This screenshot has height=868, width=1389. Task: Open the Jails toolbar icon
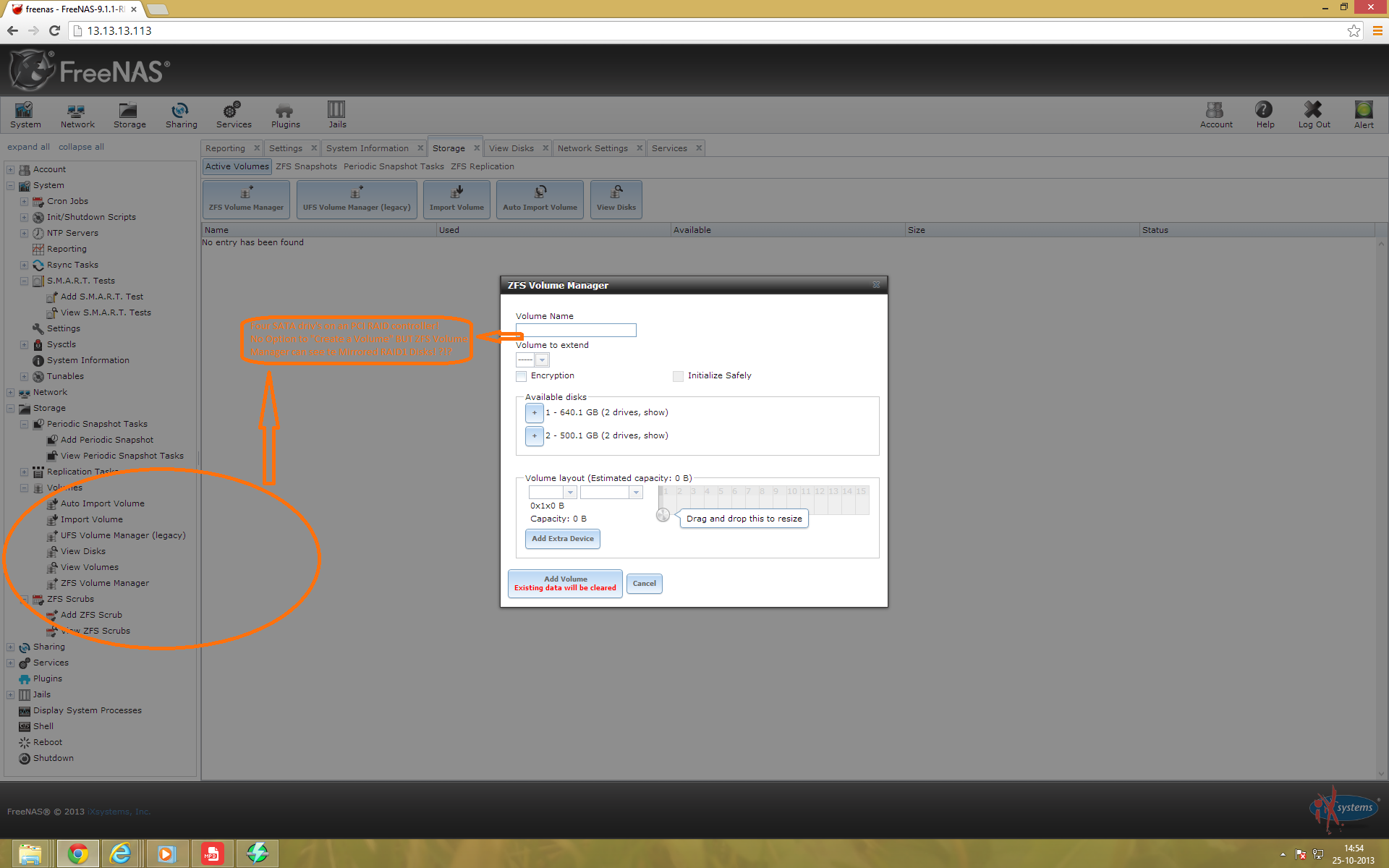(337, 115)
